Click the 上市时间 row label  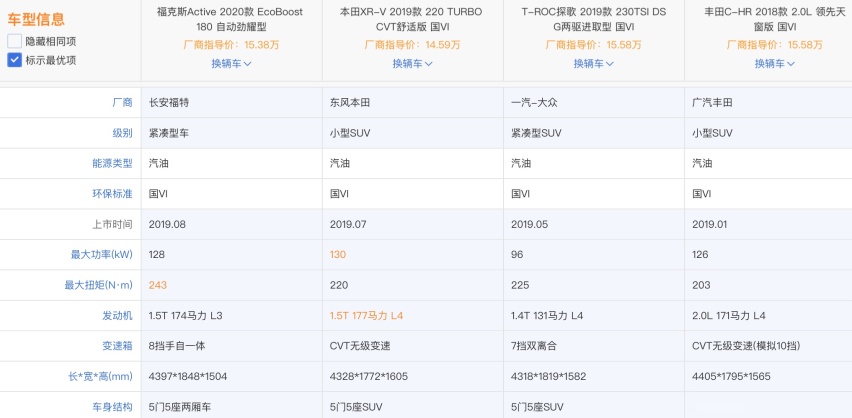(112, 224)
